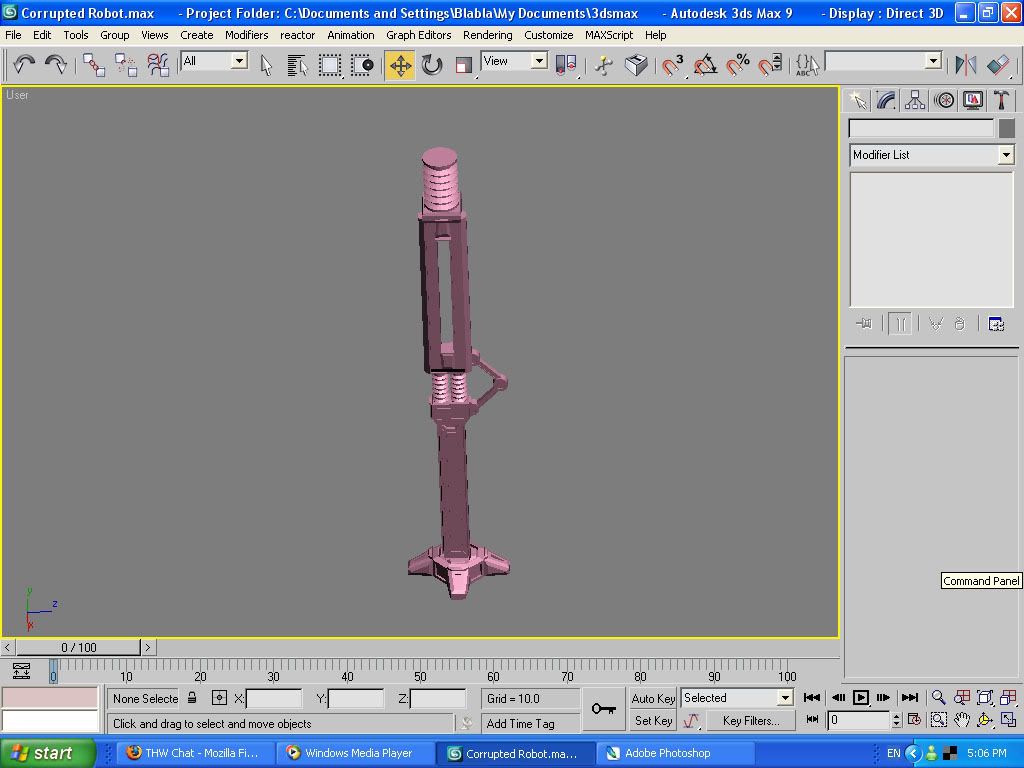Pick the Rectangular Selection Region tool

coord(330,65)
